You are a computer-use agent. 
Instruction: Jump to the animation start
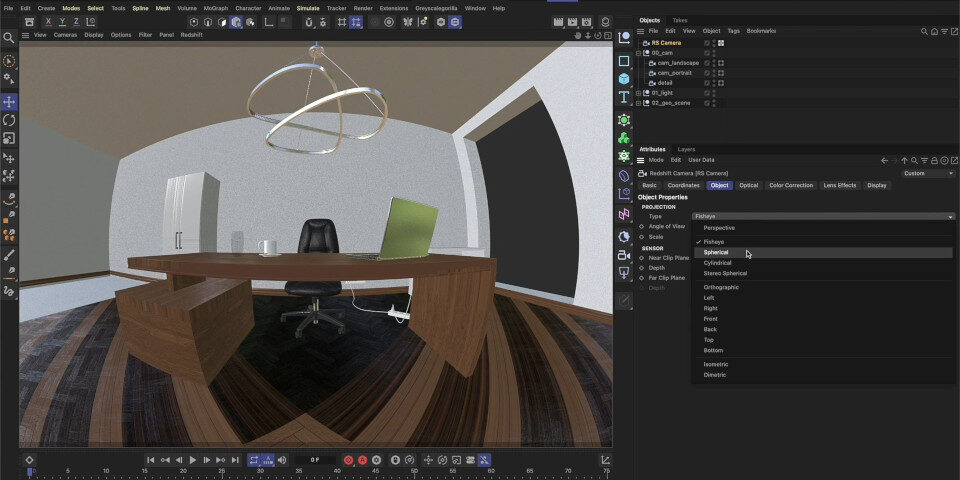tap(151, 460)
